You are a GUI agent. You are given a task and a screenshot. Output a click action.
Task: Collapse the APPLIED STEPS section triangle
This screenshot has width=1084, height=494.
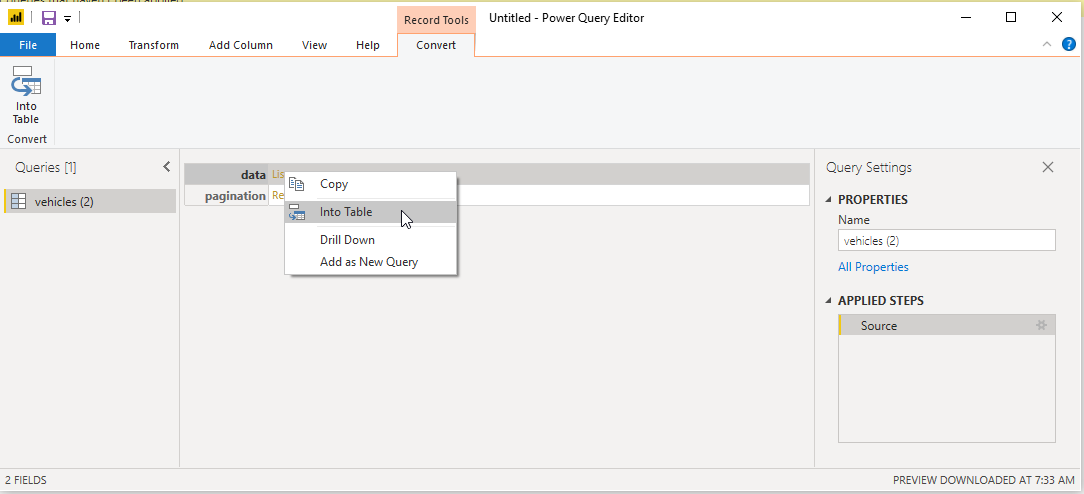tap(830, 301)
